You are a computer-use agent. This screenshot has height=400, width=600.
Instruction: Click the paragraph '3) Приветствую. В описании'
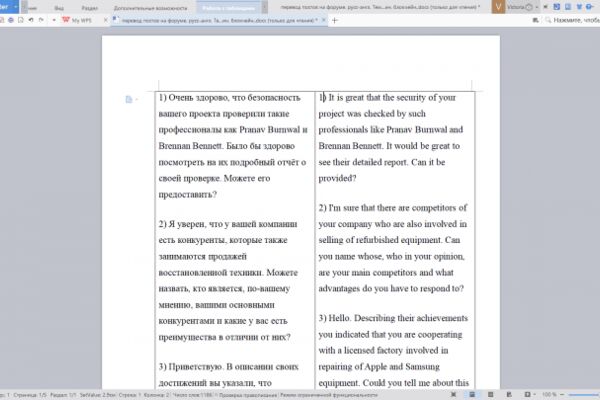tap(228, 374)
